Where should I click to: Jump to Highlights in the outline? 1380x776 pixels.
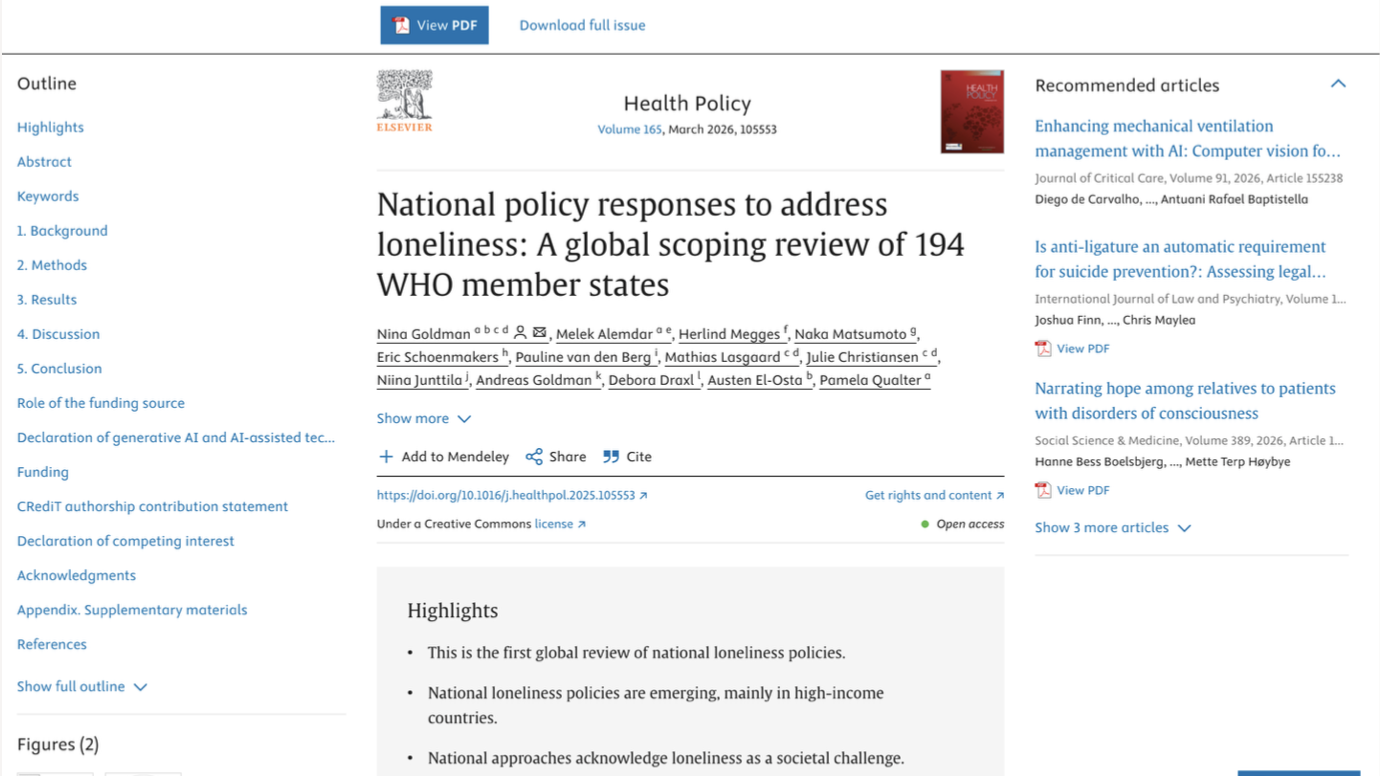(50, 127)
